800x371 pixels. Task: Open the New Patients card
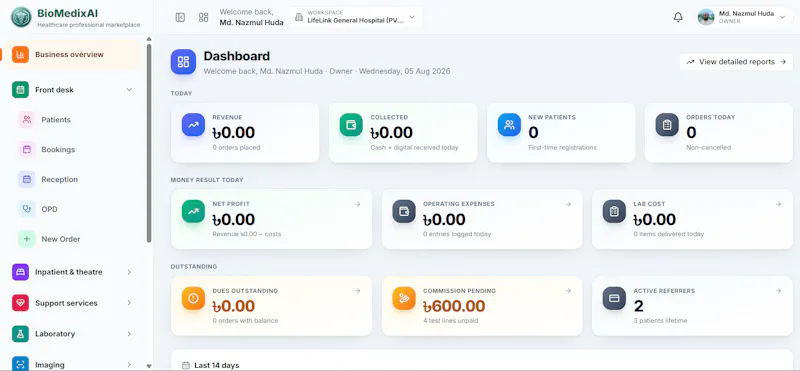[x=561, y=133]
